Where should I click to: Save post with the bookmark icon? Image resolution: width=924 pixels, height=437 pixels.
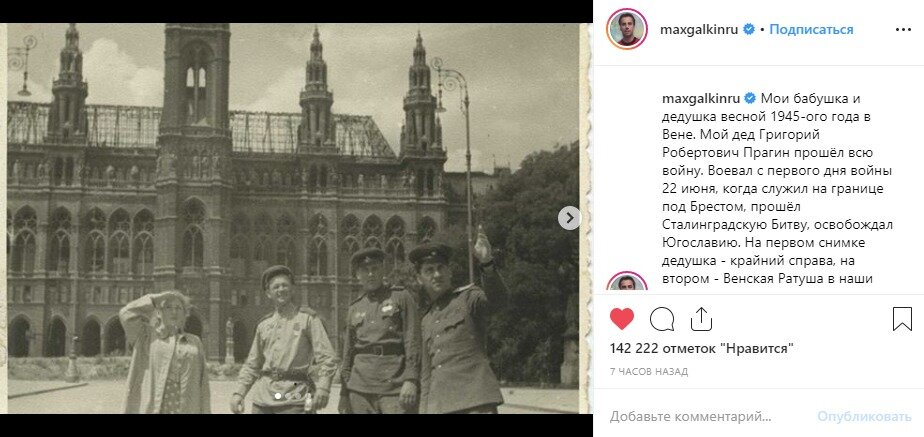(x=902, y=319)
